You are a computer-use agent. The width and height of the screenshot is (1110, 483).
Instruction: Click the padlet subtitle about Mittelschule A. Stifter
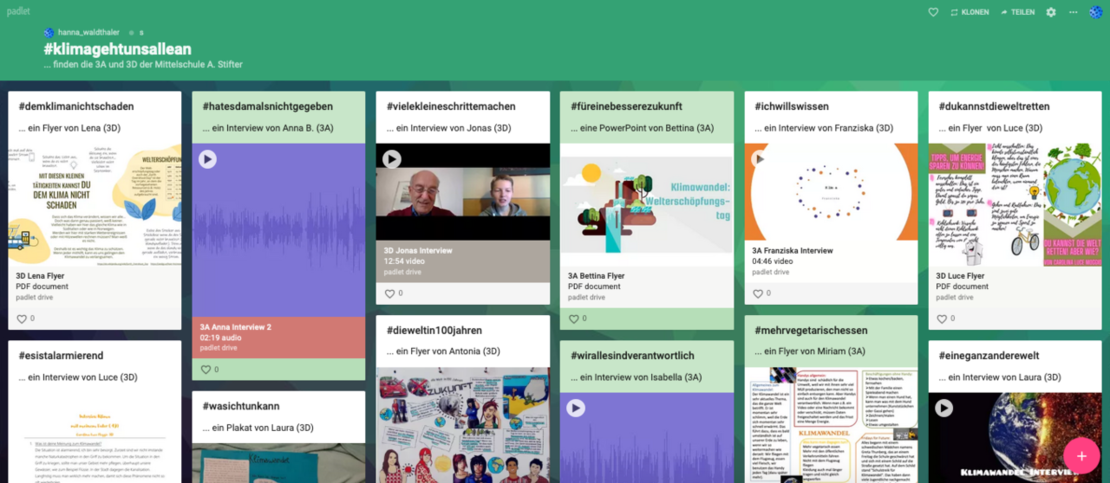click(x=143, y=65)
